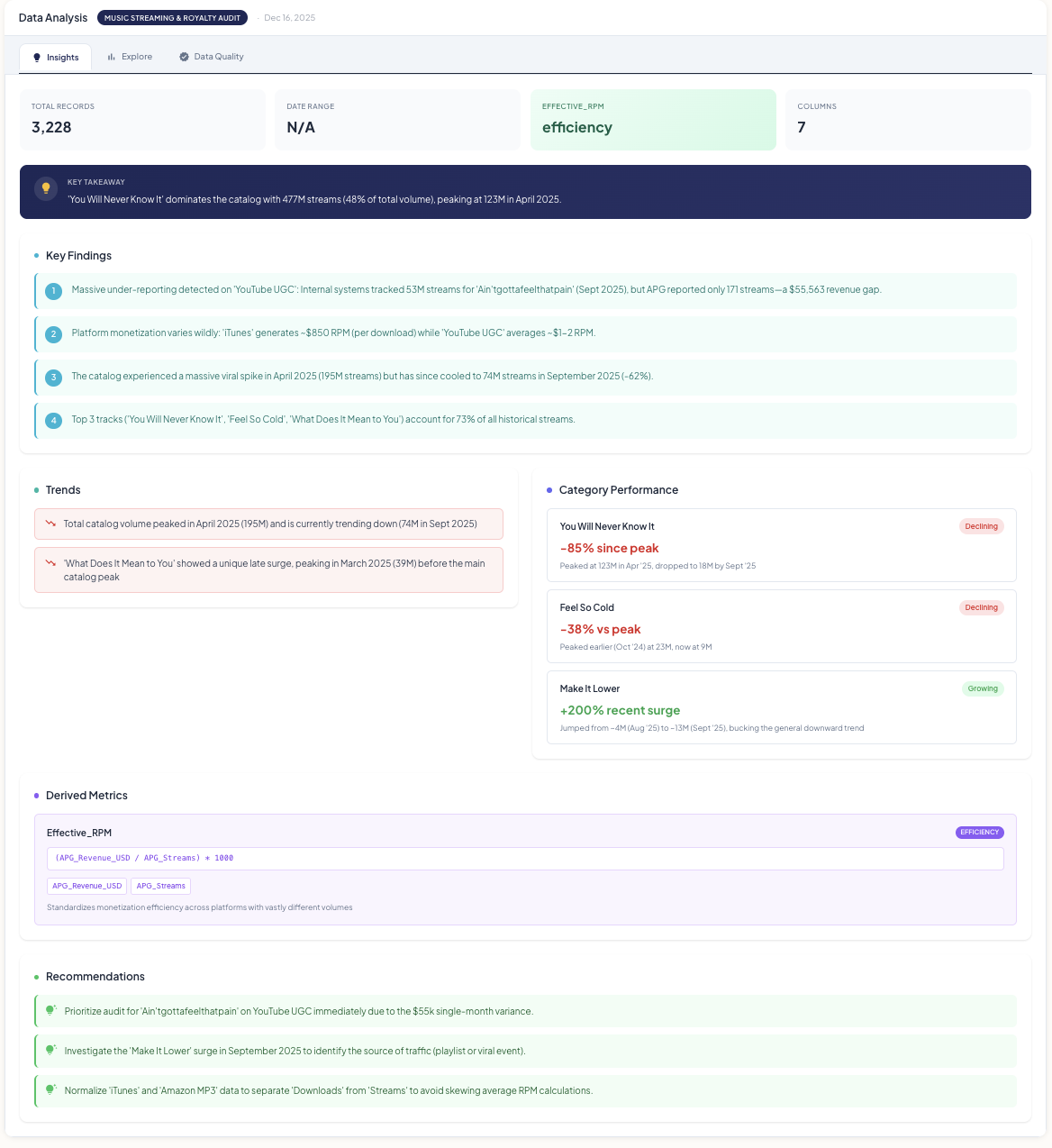
Task: Click the numbered badge 1 in Key Findings
Action: click(53, 291)
